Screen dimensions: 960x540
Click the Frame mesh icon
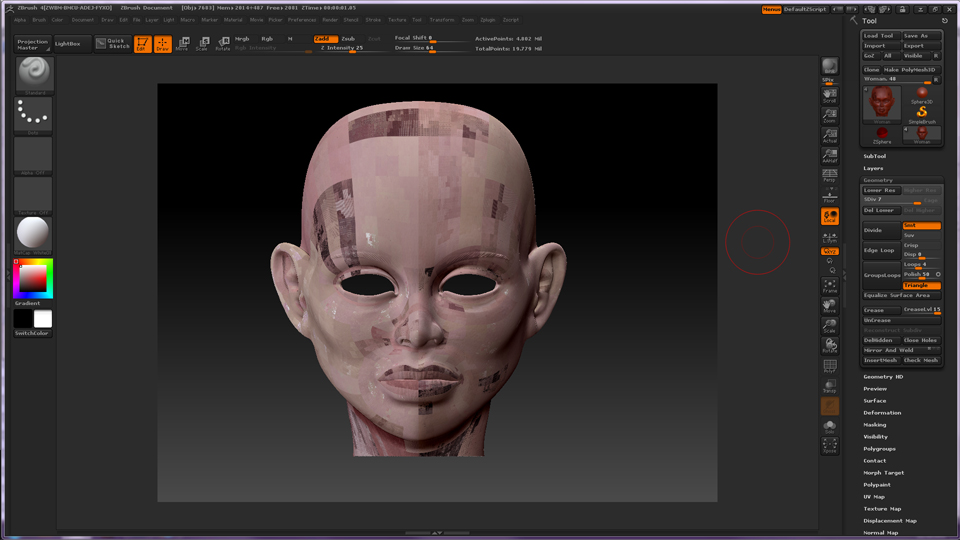tap(829, 286)
